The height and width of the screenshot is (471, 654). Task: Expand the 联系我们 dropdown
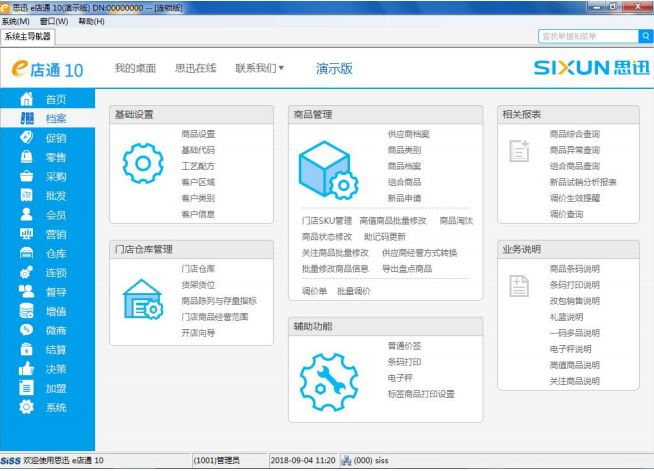(x=259, y=68)
